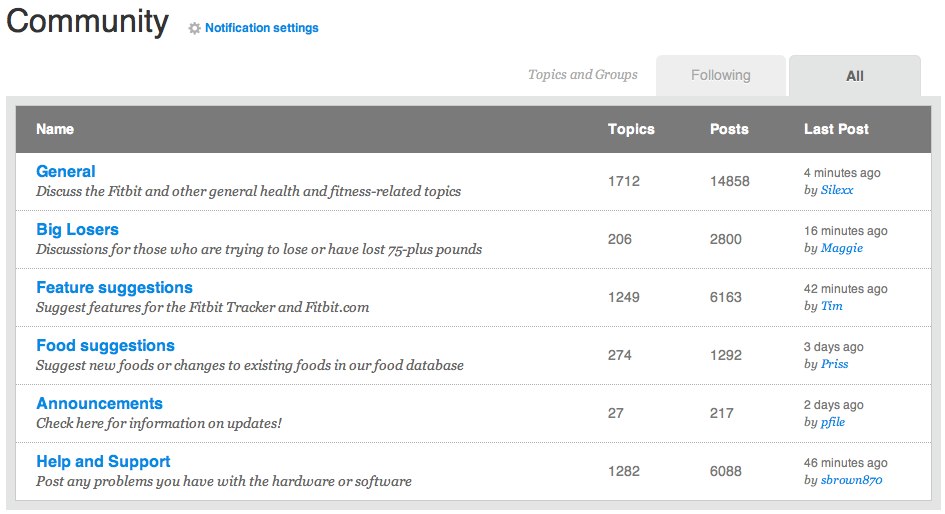This screenshot has width=945, height=514.
Task: Go to Feature suggestions forum
Action: 115,287
